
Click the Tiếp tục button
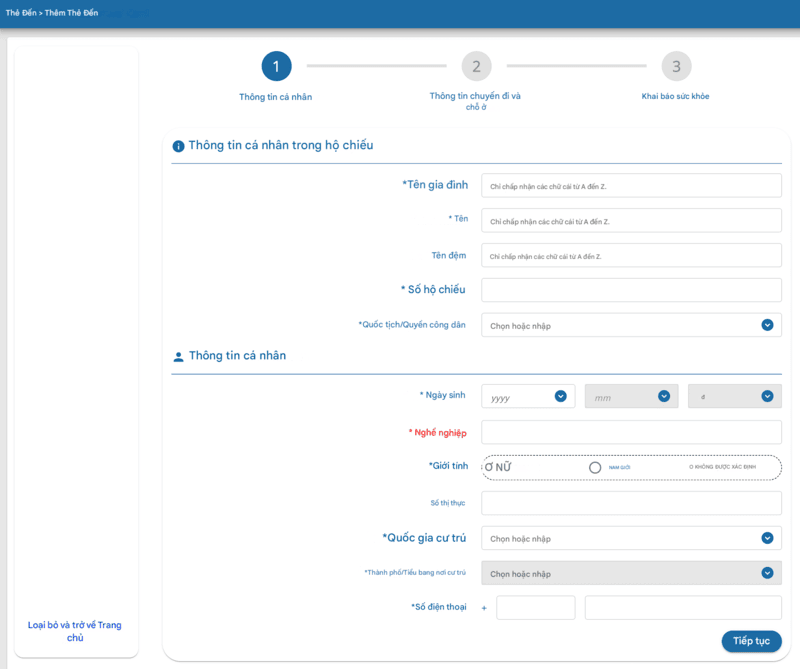[752, 641]
